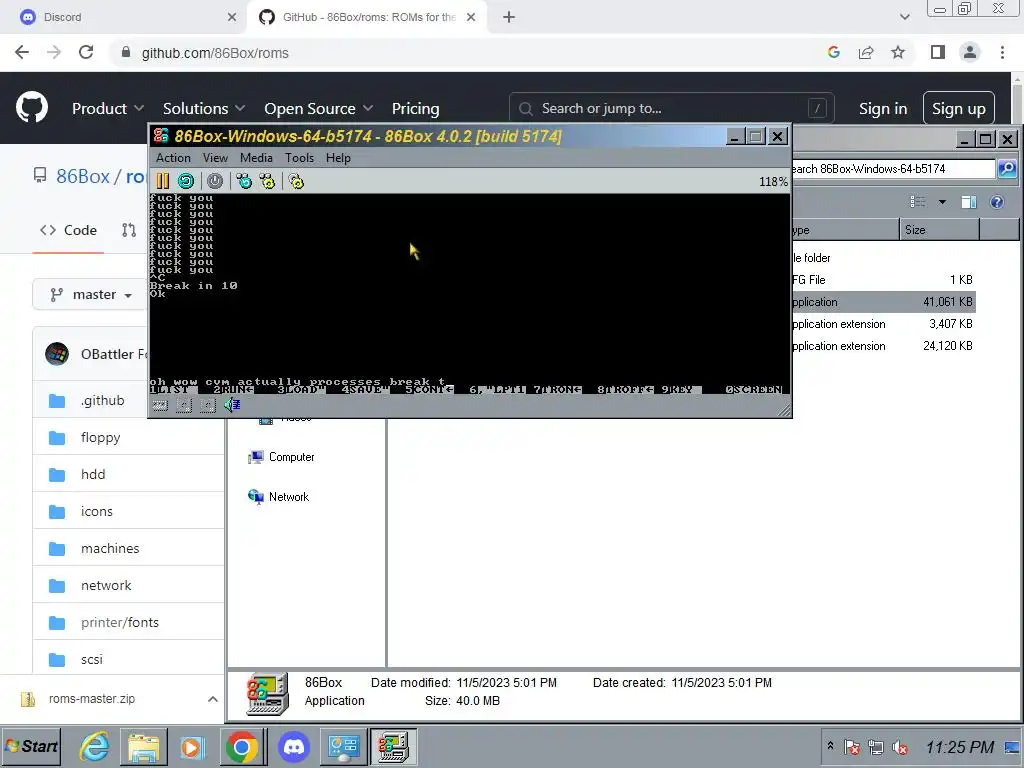Viewport: 1024px width, 768px height.
Task: Pause emulation in 86Box toolbar
Action: (x=163, y=181)
